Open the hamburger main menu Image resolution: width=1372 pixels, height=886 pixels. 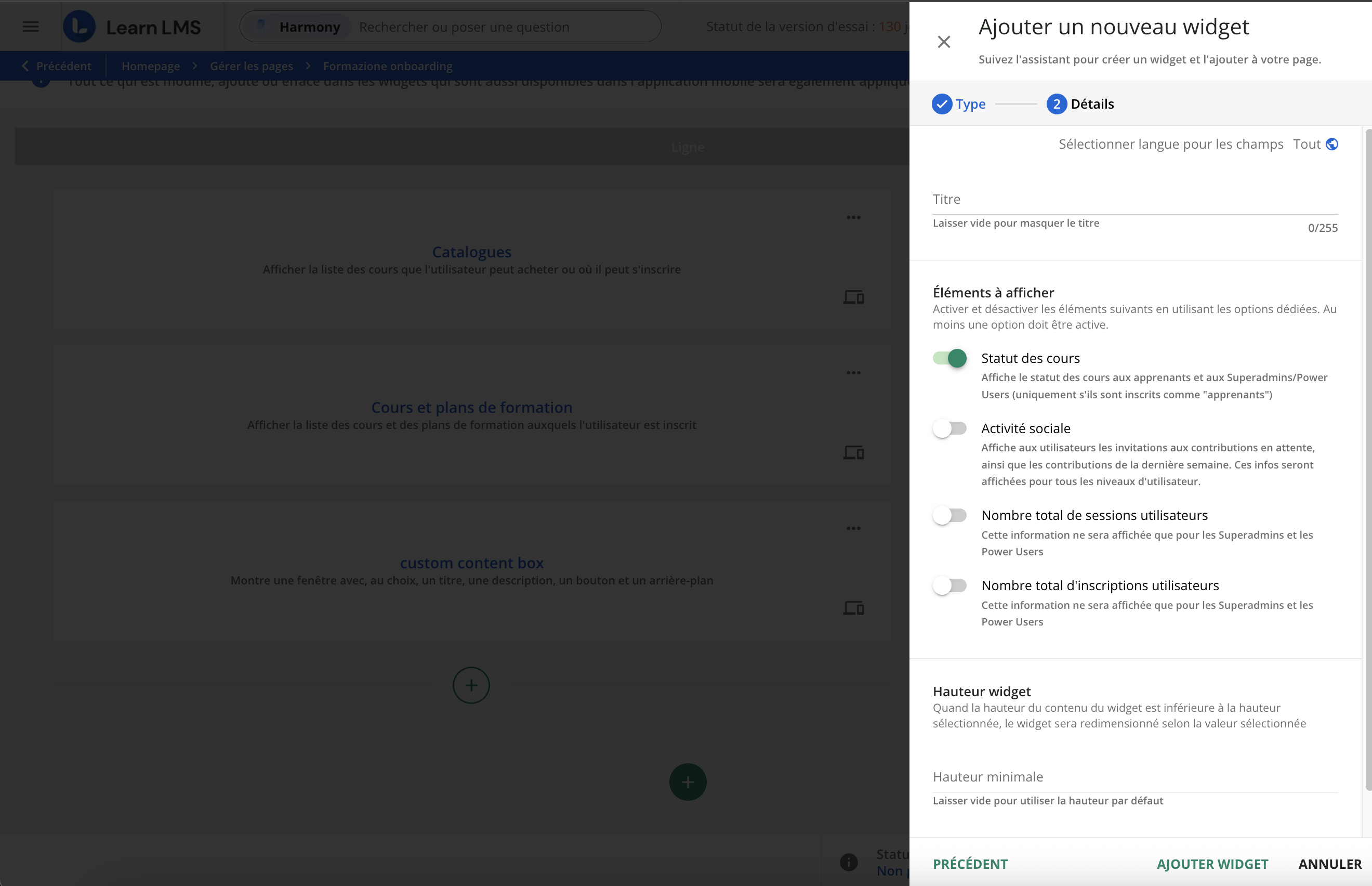[x=31, y=27]
